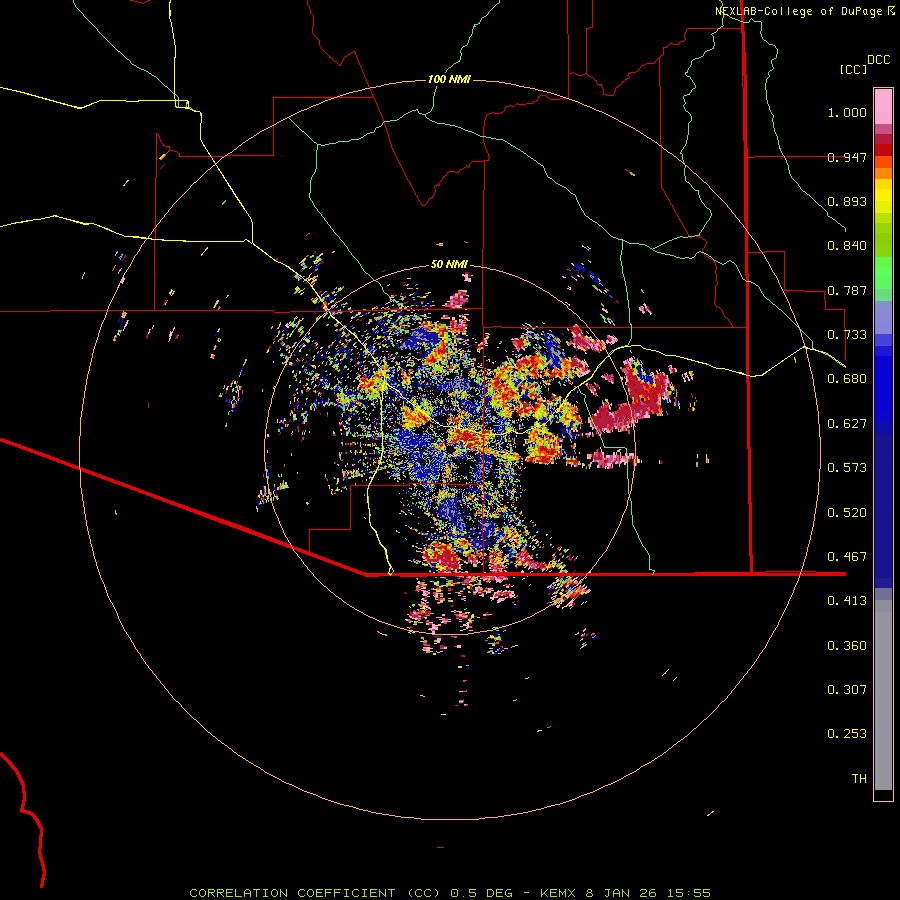
Task: Click the 0.947 scale value
Action: 847,157
